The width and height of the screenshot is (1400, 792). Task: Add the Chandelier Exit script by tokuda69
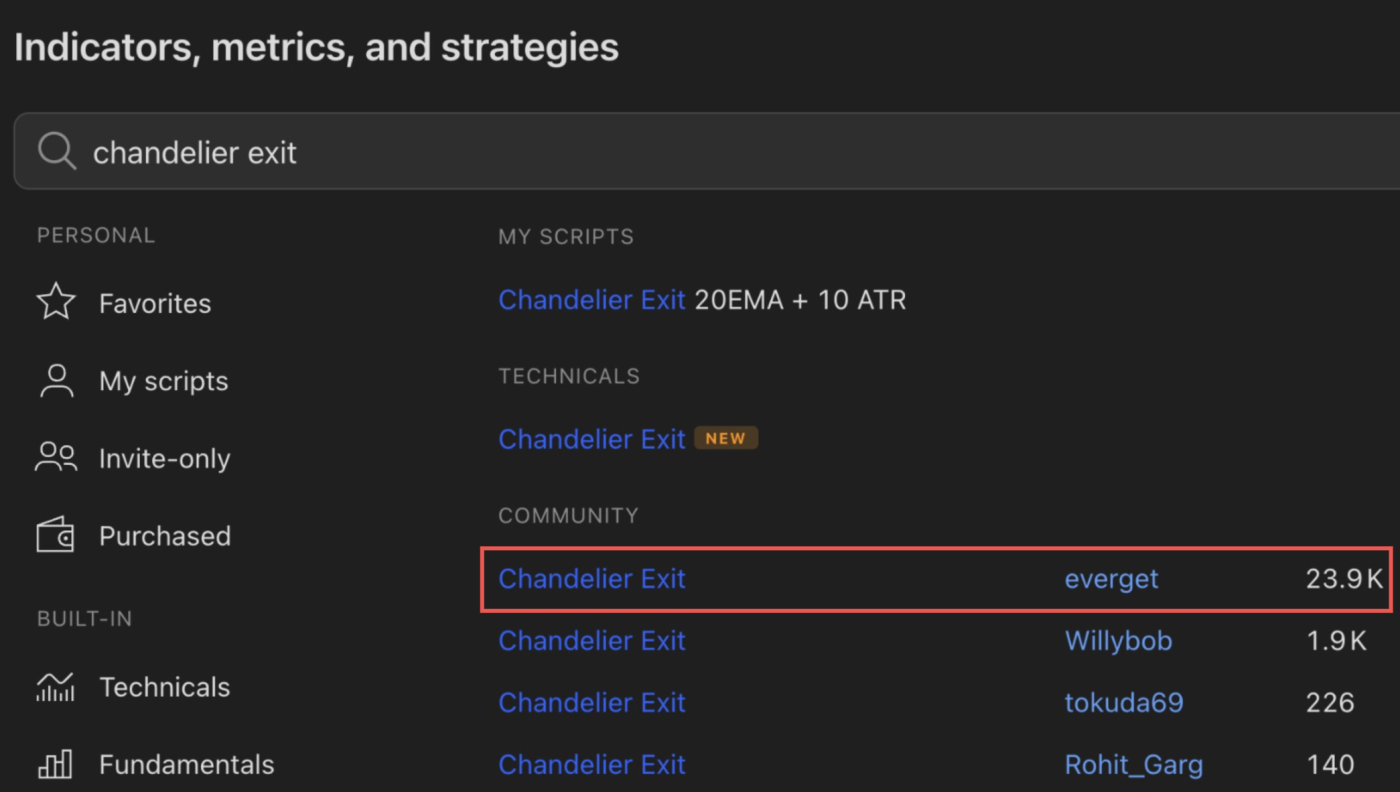click(592, 703)
